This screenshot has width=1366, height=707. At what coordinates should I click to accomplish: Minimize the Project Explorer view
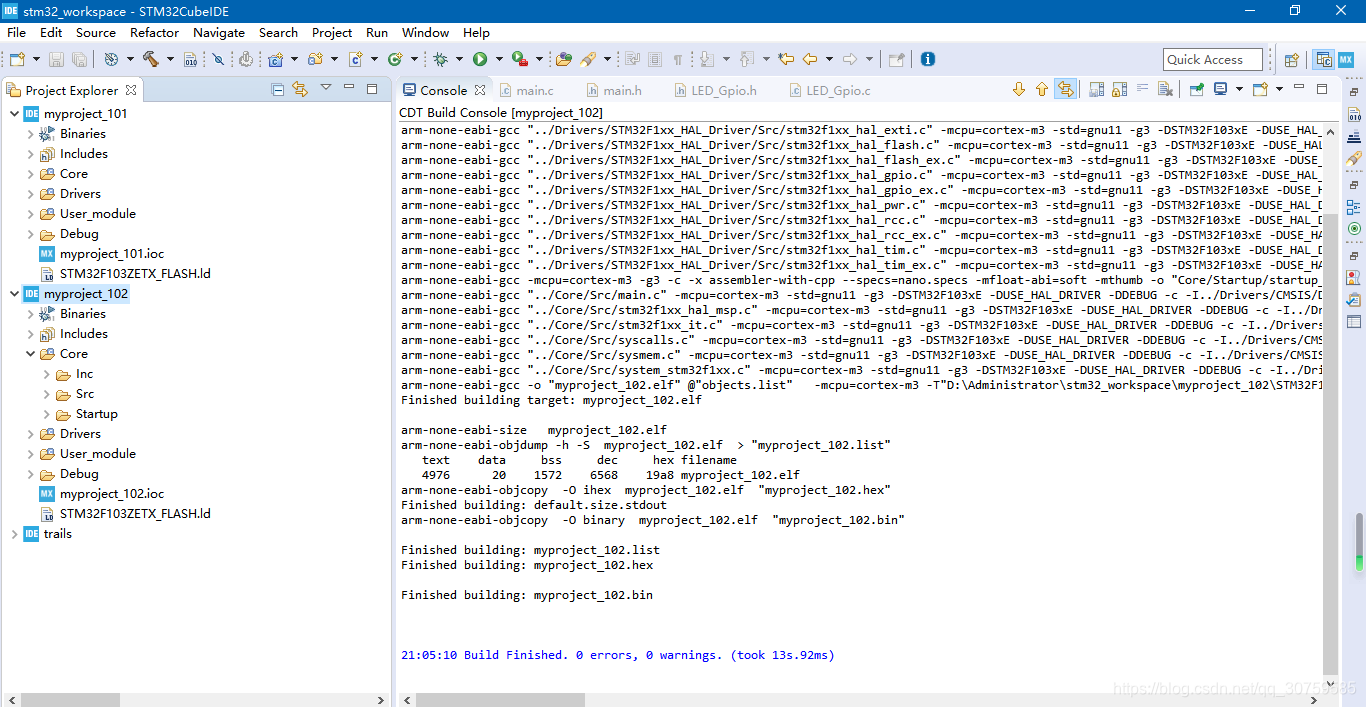[x=349, y=89]
